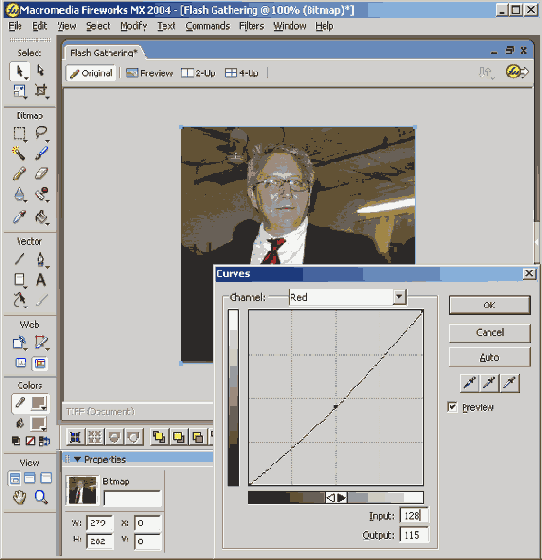The height and width of the screenshot is (560, 542).
Task: Click Cancel in the Curves dialog
Action: point(490,332)
